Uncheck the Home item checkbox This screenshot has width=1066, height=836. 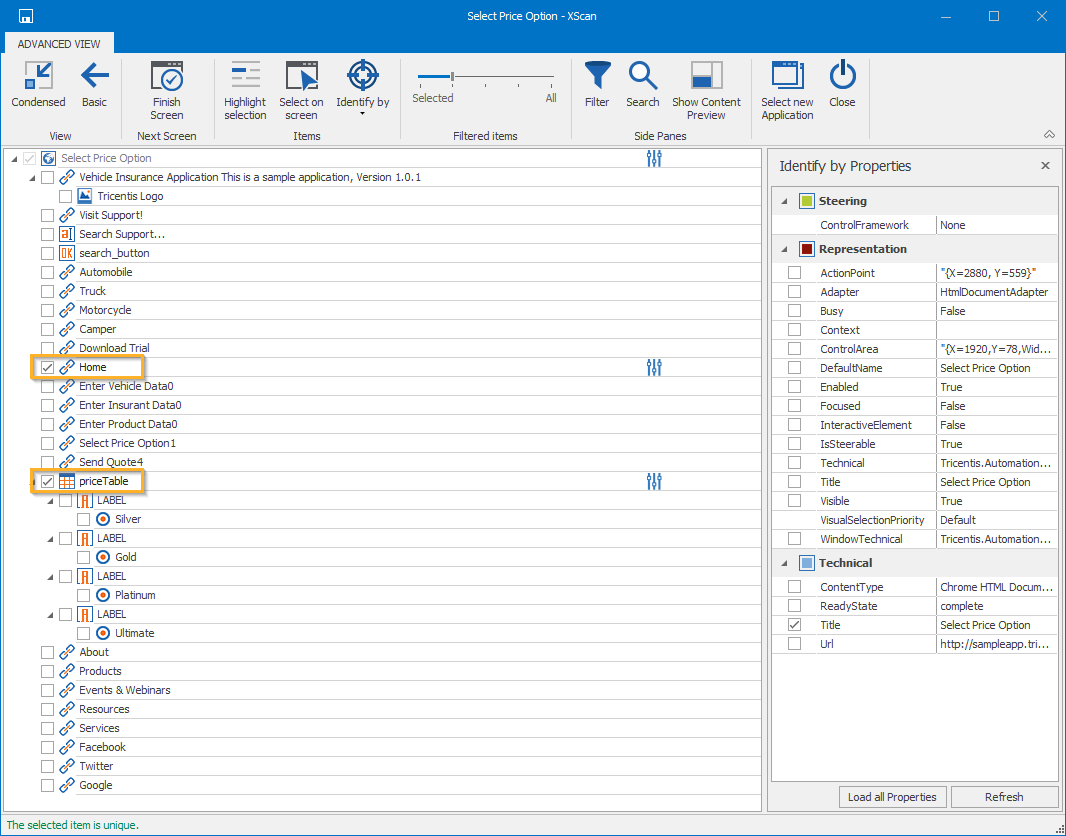[x=48, y=368]
